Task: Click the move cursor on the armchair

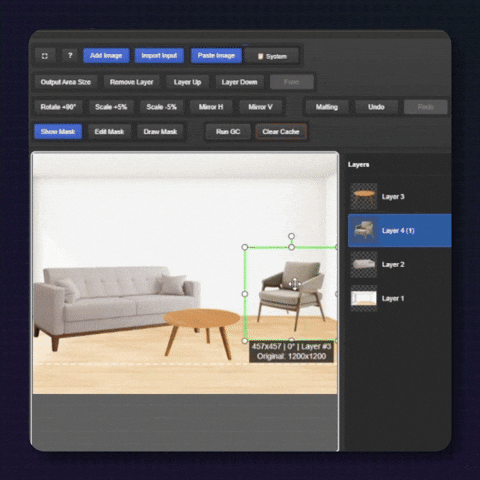Action: point(295,284)
